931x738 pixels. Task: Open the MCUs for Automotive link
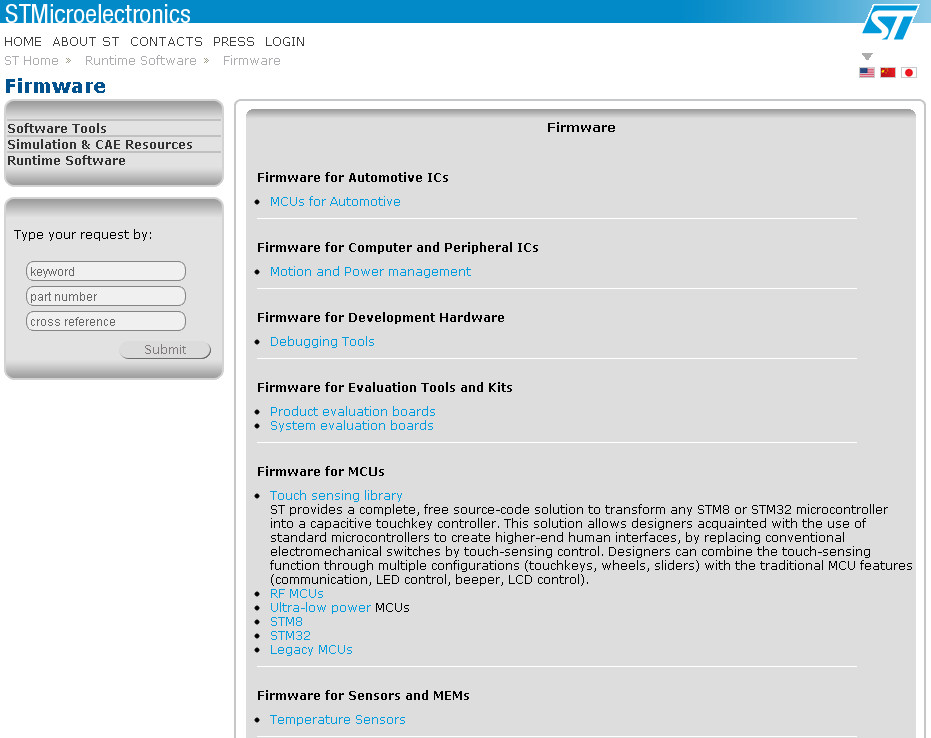tap(335, 201)
